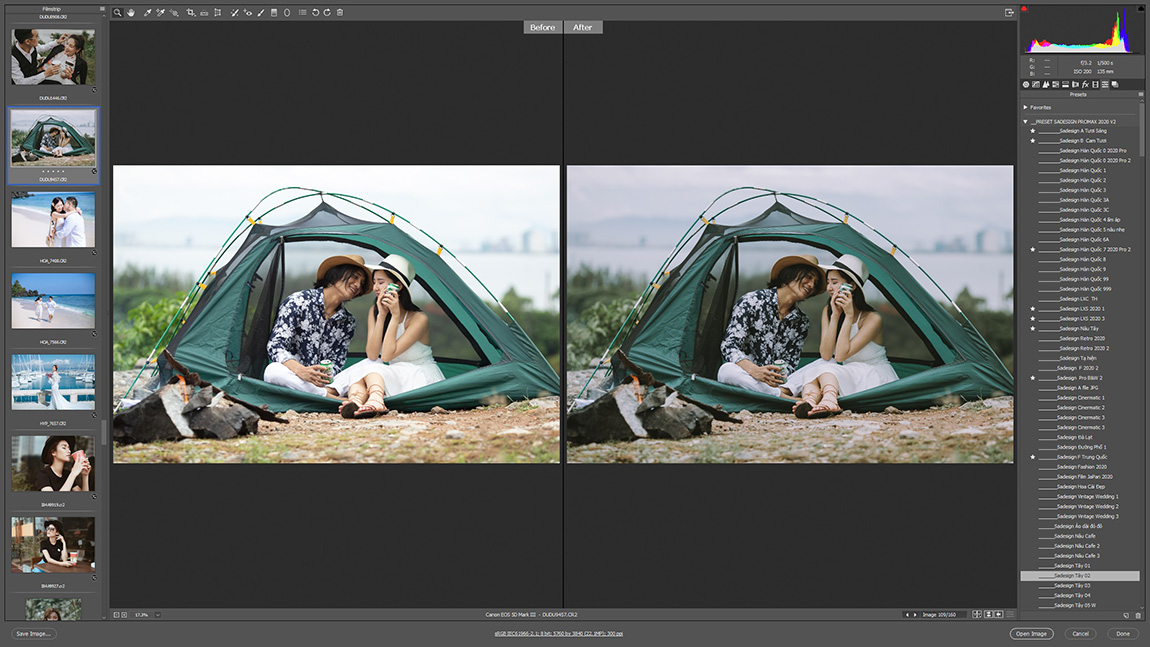
Task: Switch to the Tone Curve panel tab
Action: click(x=1035, y=85)
